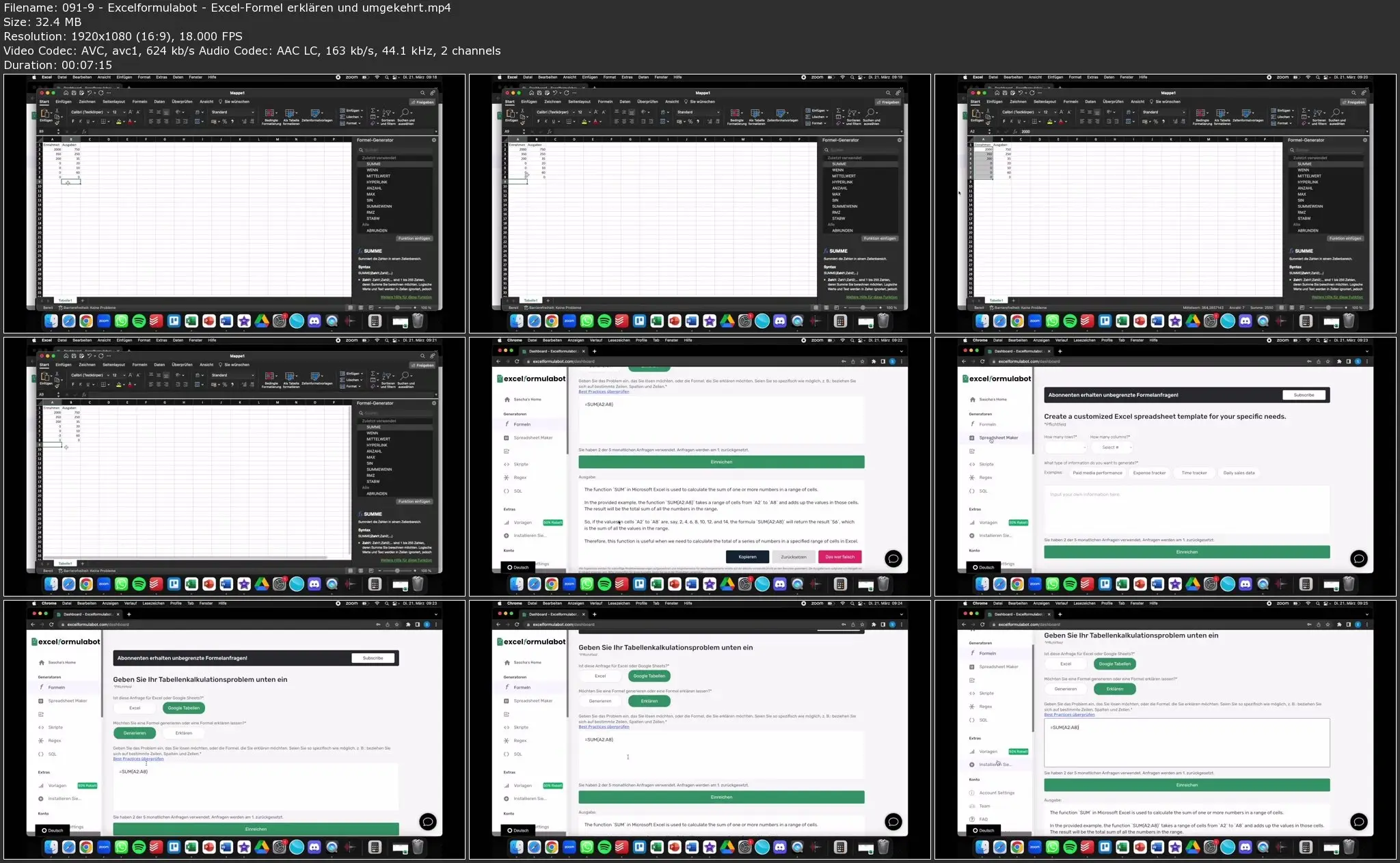Select Erklären in the 09:25 frame
The image size is (1400, 863).
(1114, 689)
